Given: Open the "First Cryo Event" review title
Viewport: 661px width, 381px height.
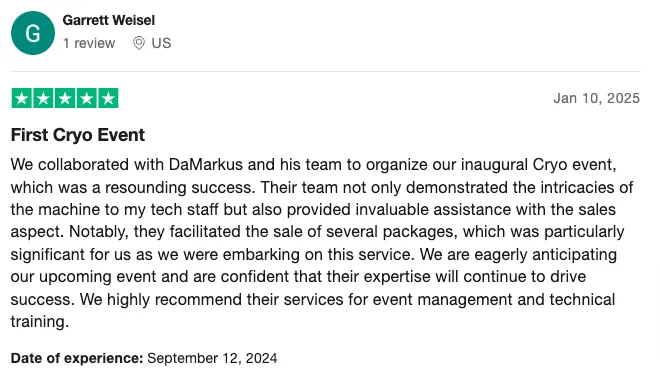Looking at the screenshot, I should (78, 135).
